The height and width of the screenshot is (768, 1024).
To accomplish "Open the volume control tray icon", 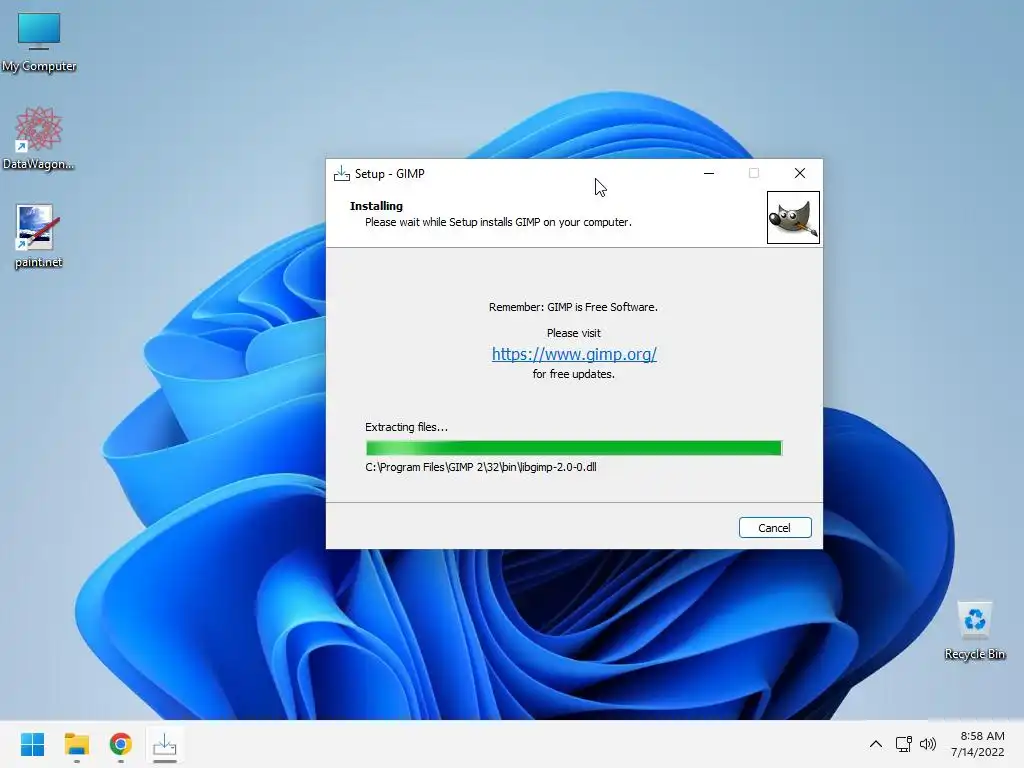I will (x=927, y=744).
